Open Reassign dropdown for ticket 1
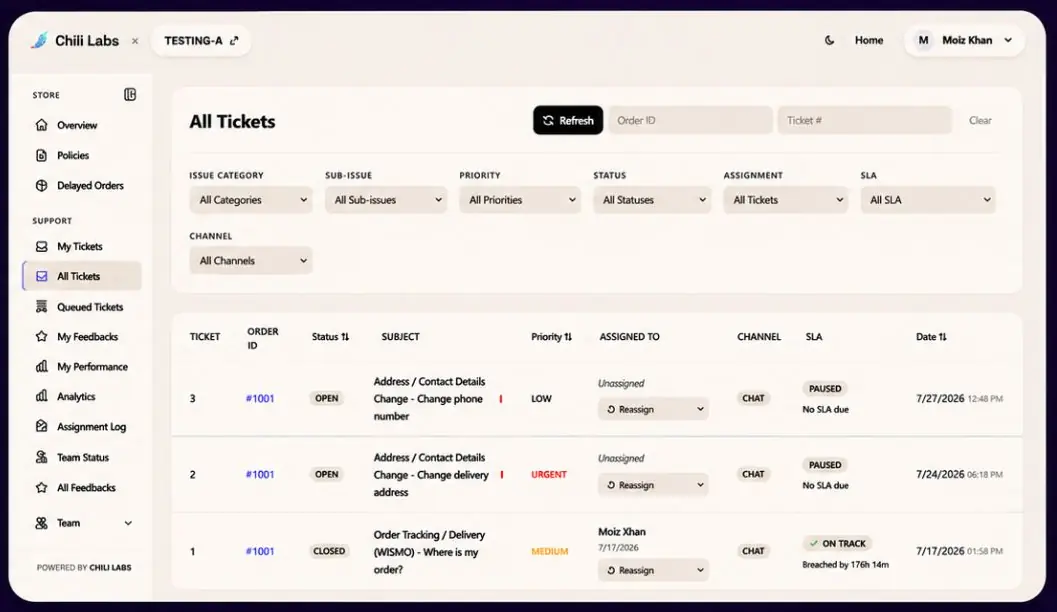Image resolution: width=1057 pixels, height=612 pixels. [653, 570]
